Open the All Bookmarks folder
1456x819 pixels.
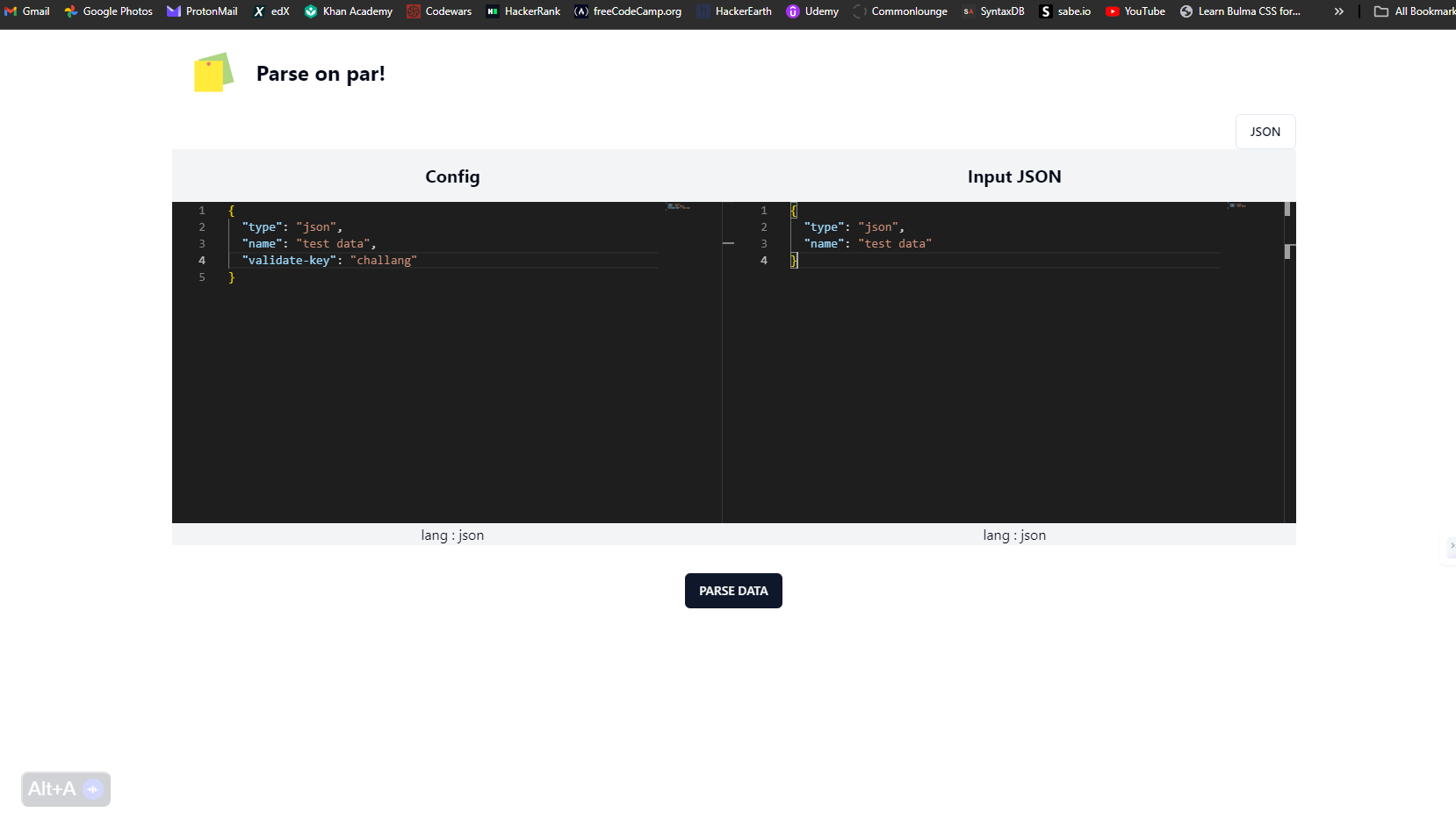click(1414, 11)
